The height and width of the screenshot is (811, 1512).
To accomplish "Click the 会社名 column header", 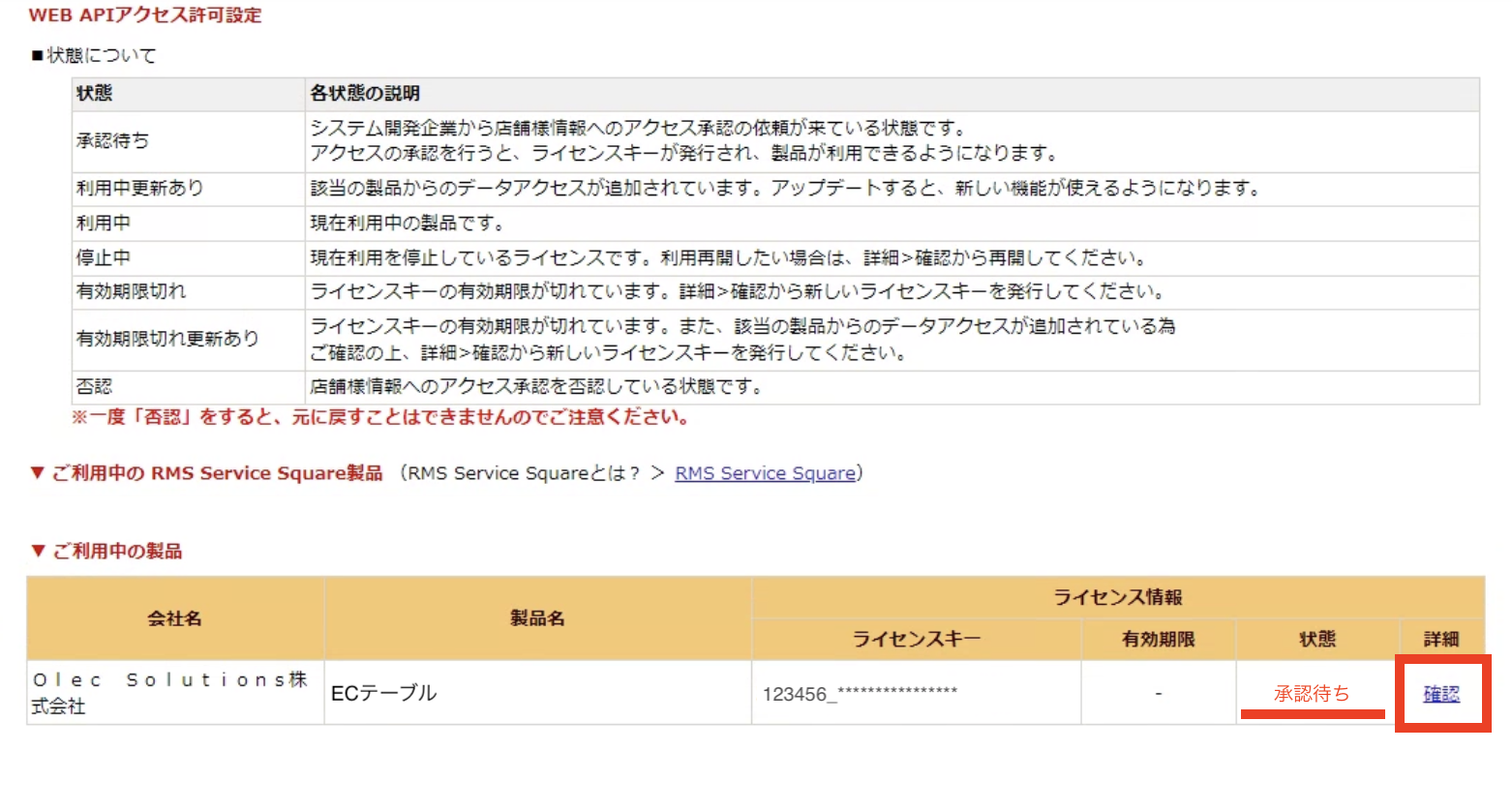I will 175,618.
